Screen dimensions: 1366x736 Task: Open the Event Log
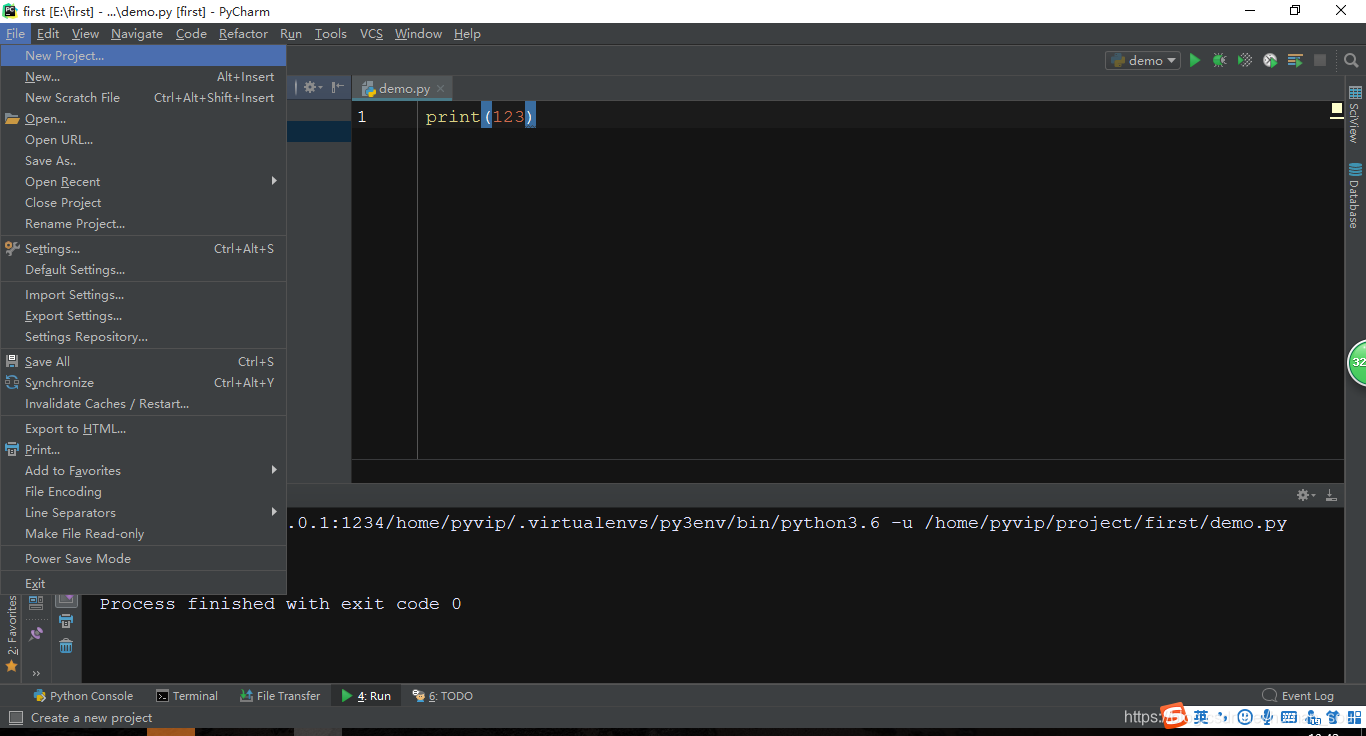[1298, 696]
